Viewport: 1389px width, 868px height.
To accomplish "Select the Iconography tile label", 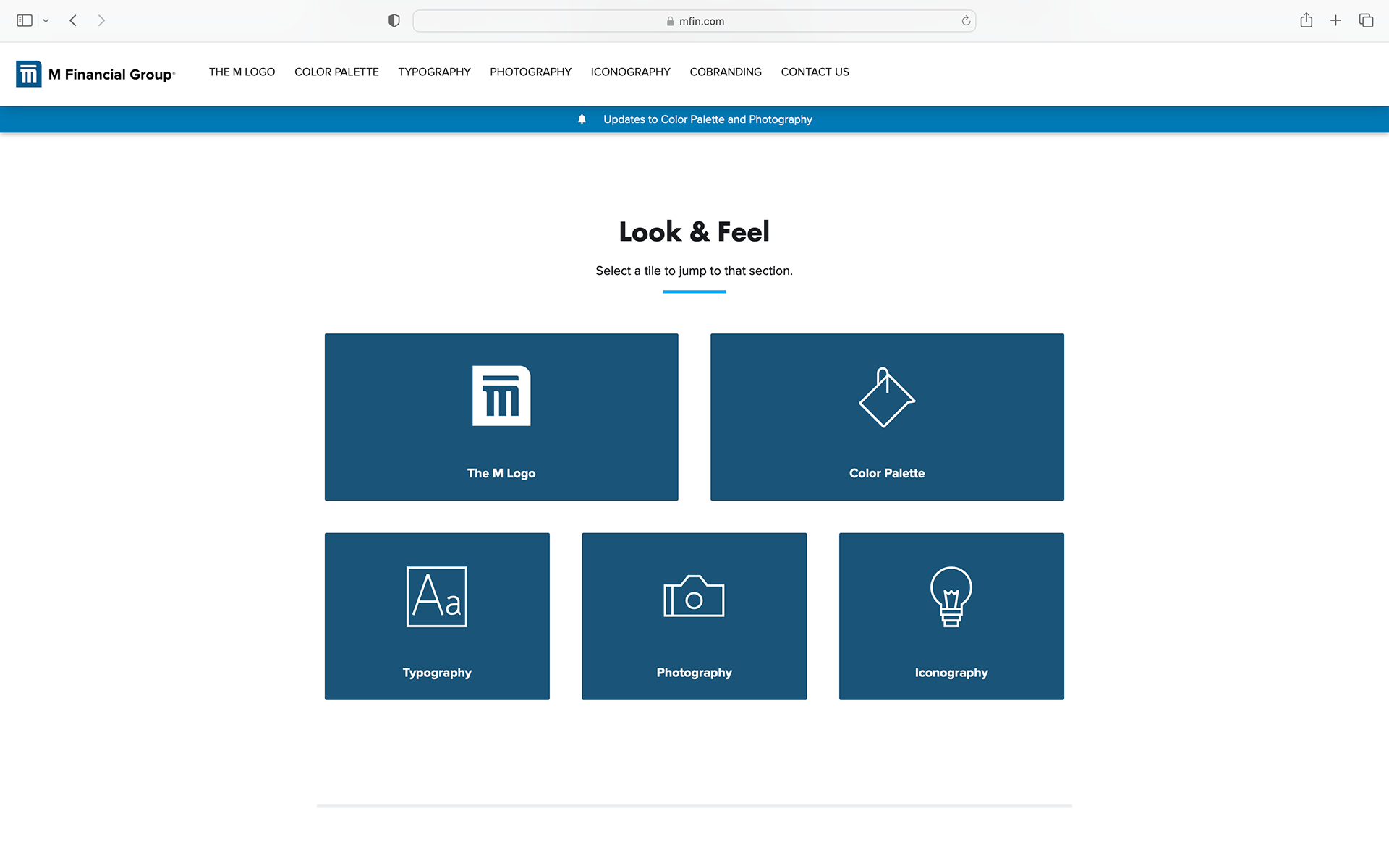I will (951, 673).
